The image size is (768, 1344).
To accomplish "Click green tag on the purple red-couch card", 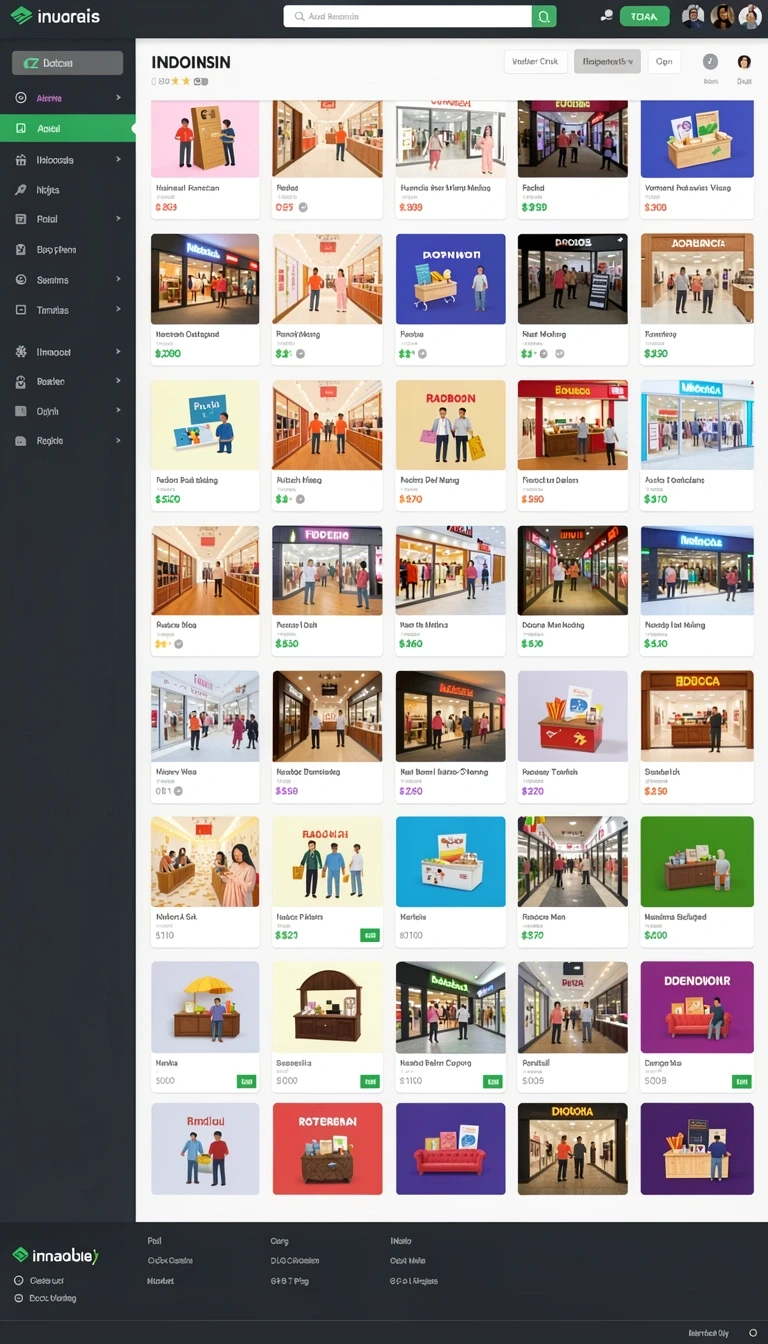I will tap(741, 1081).
